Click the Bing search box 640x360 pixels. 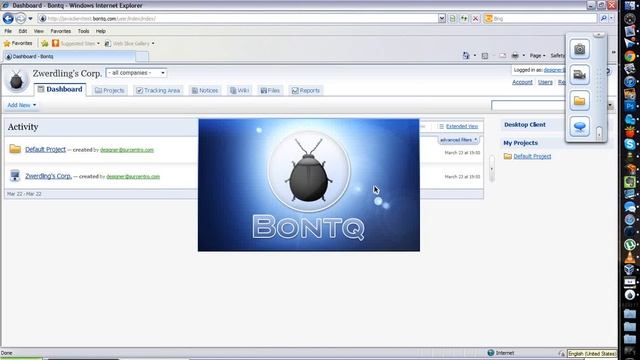540,18
